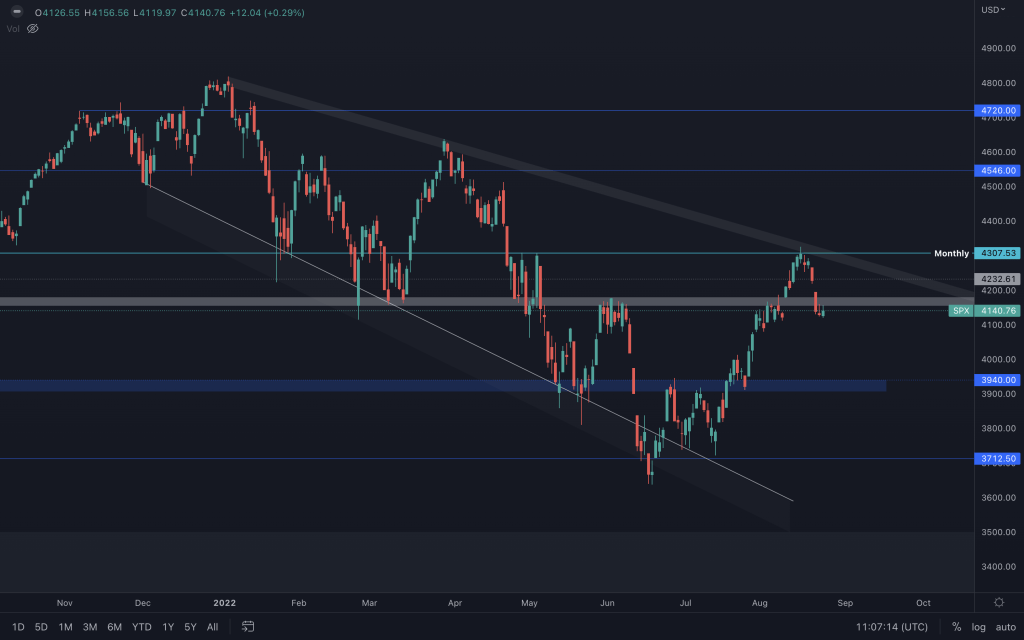1024x640 pixels.
Task: Click the 3940.00 price level label
Action: (x=996, y=380)
